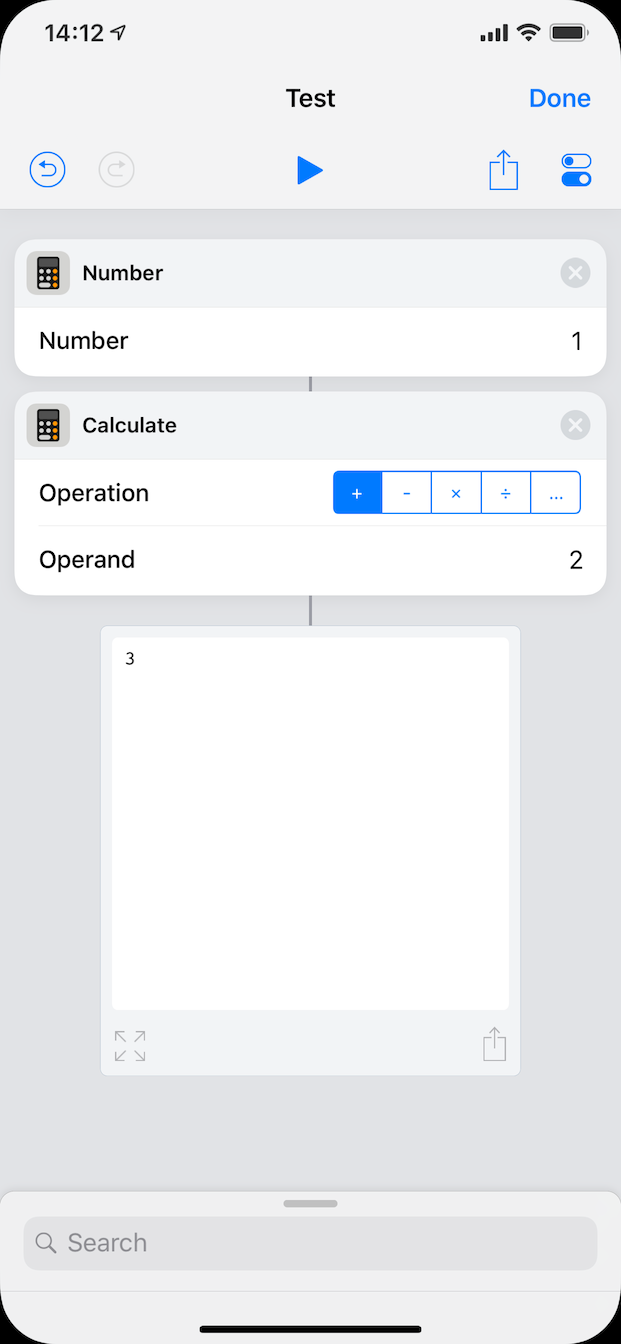Image resolution: width=621 pixels, height=1344 pixels.
Task: Tap the redo arrow icon
Action: (117, 170)
